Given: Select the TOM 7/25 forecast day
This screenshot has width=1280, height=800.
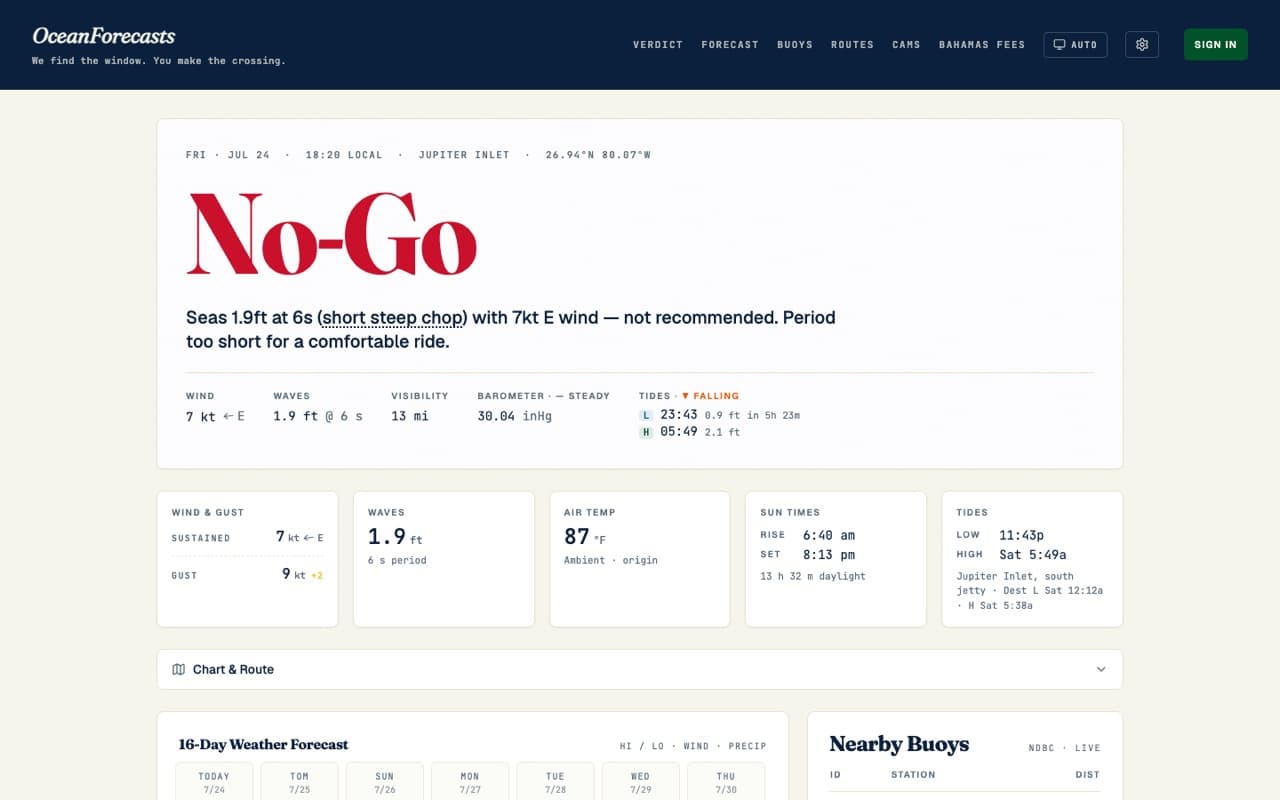Looking at the screenshot, I should pyautogui.click(x=299, y=782).
